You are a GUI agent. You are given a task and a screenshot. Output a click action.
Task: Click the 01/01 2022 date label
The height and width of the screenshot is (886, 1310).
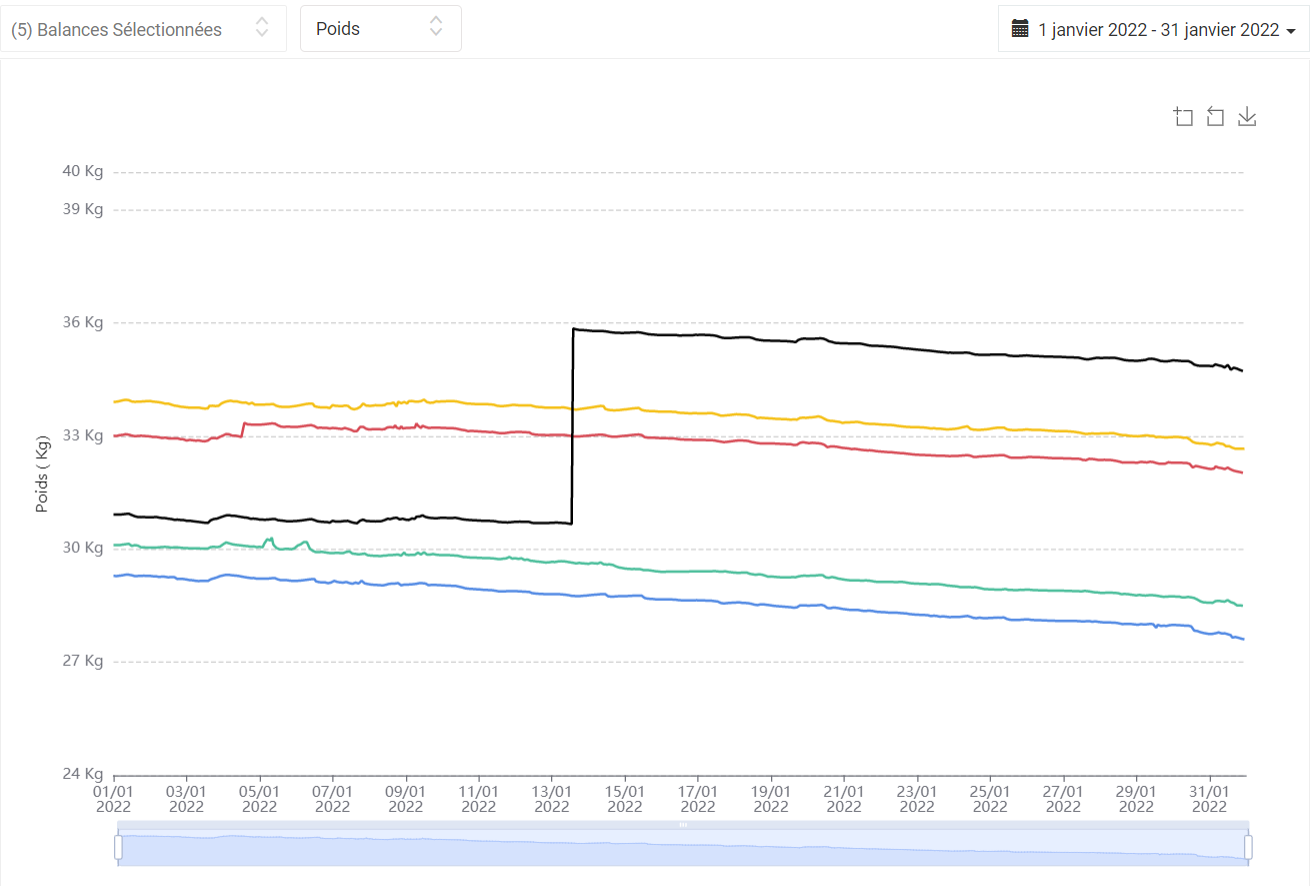click(113, 798)
